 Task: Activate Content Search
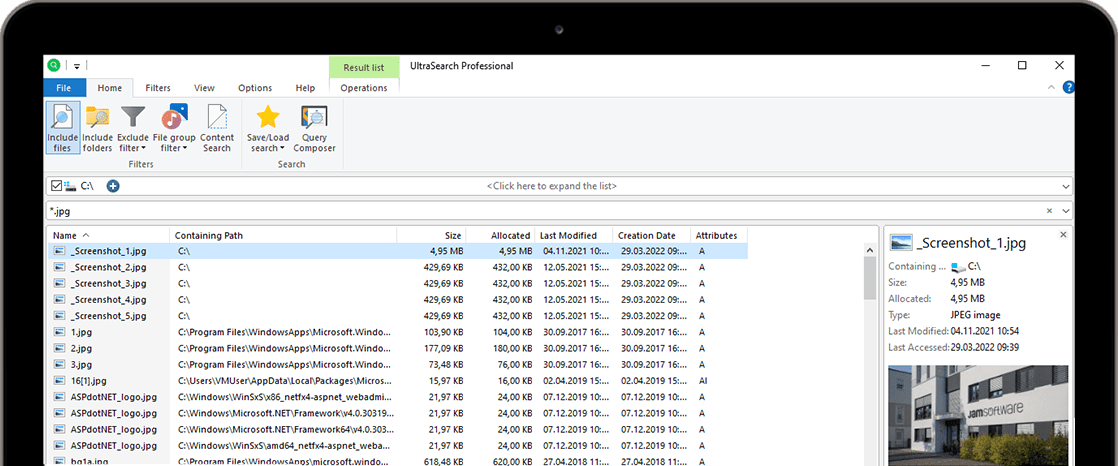[x=217, y=128]
